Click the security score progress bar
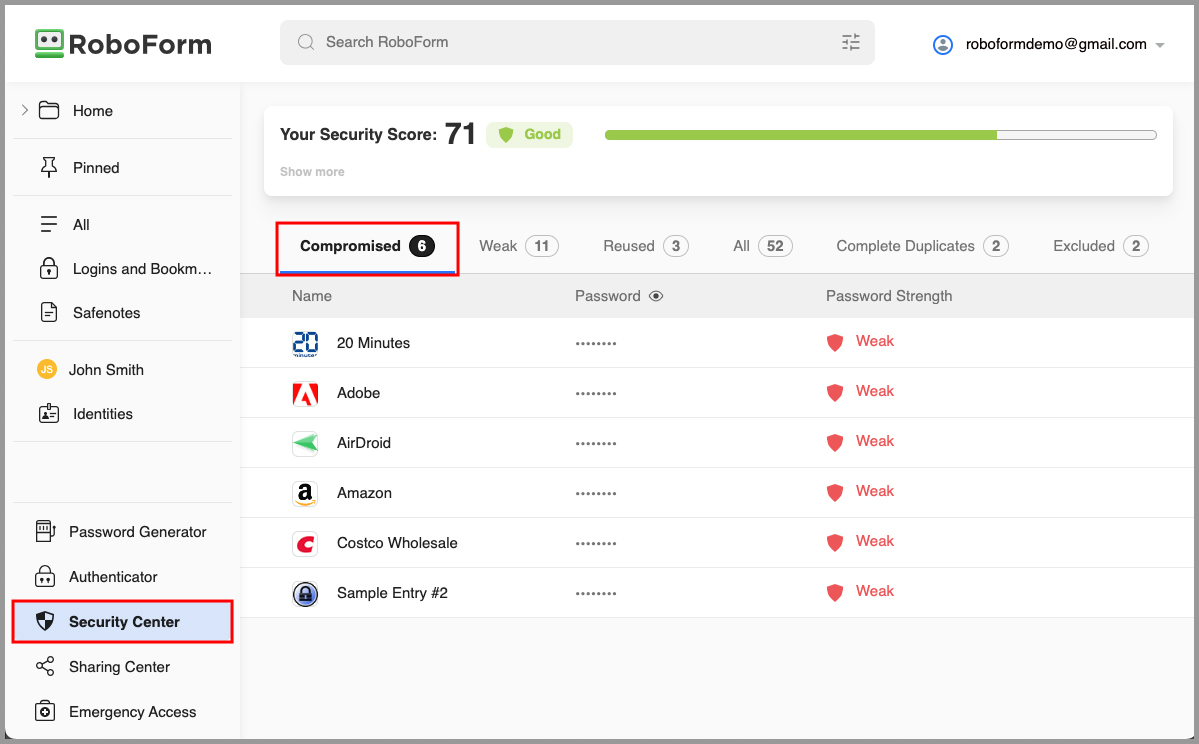Viewport: 1199px width, 744px height. (x=880, y=135)
